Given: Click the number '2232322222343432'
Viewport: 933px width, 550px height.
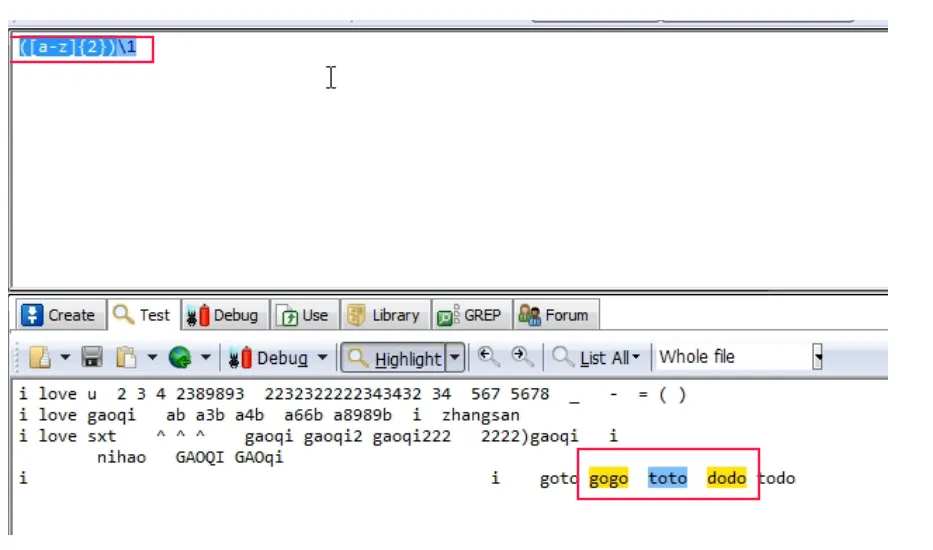Looking at the screenshot, I should (343, 394).
